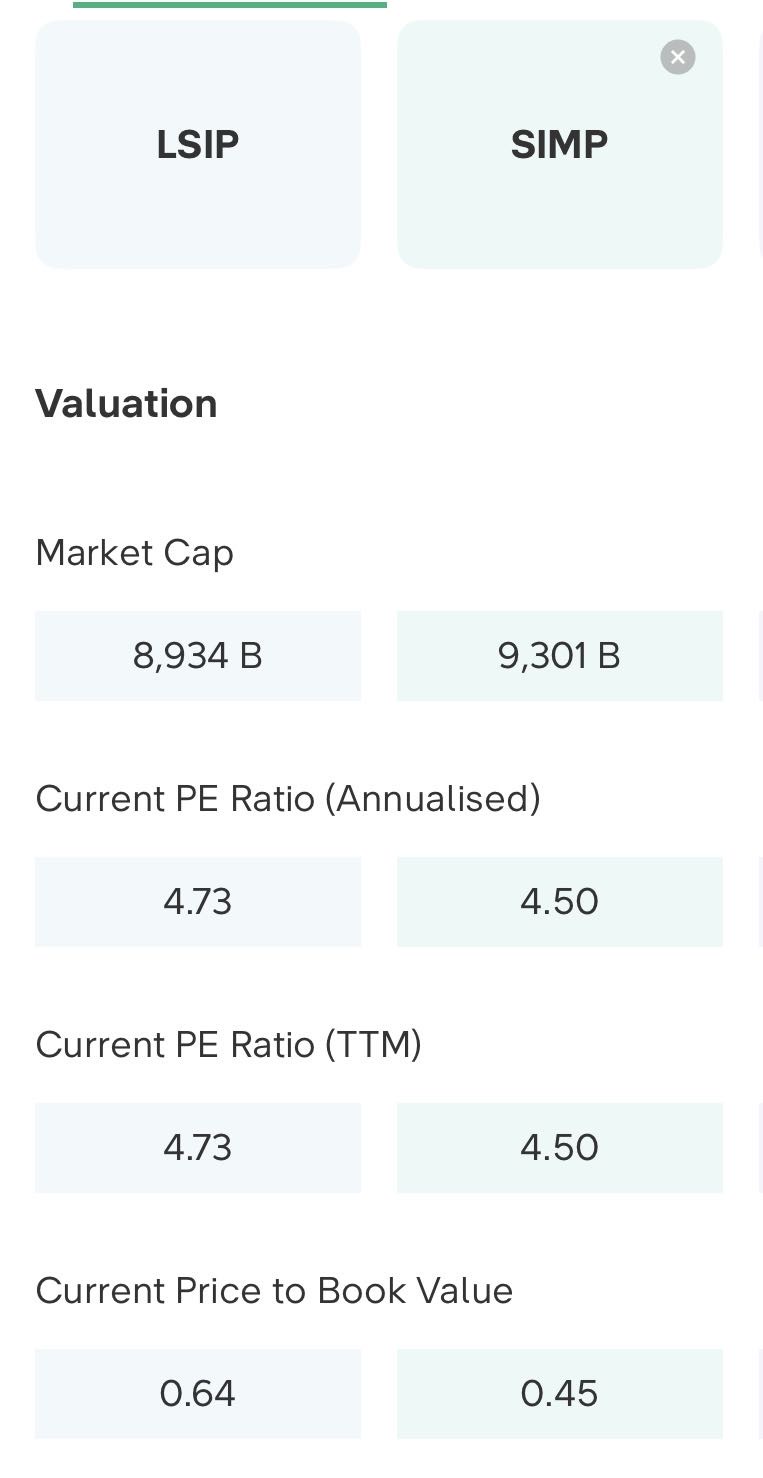
Task: Select LSIP TTM PE ratio cell
Action: (x=198, y=1148)
